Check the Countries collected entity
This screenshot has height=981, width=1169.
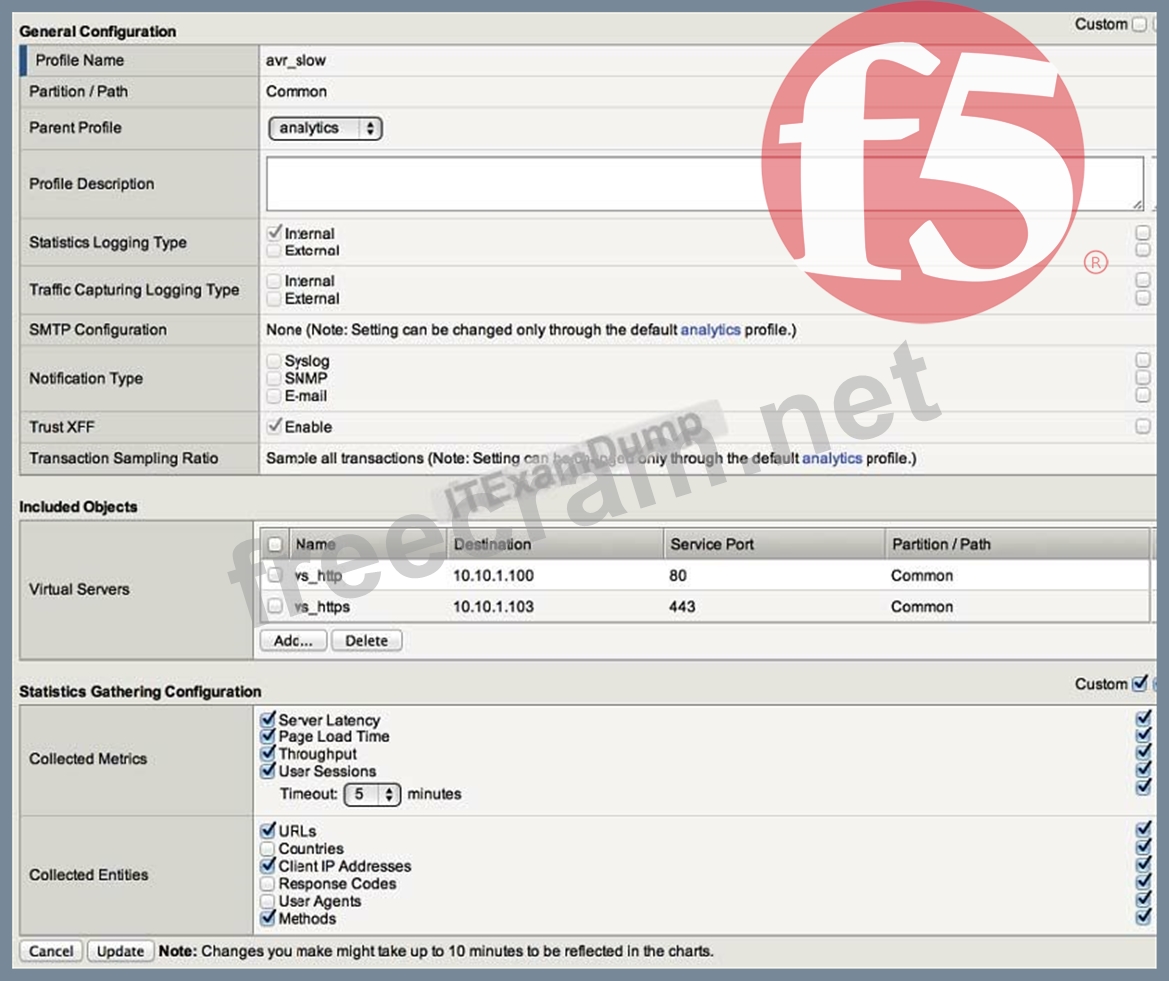[268, 848]
